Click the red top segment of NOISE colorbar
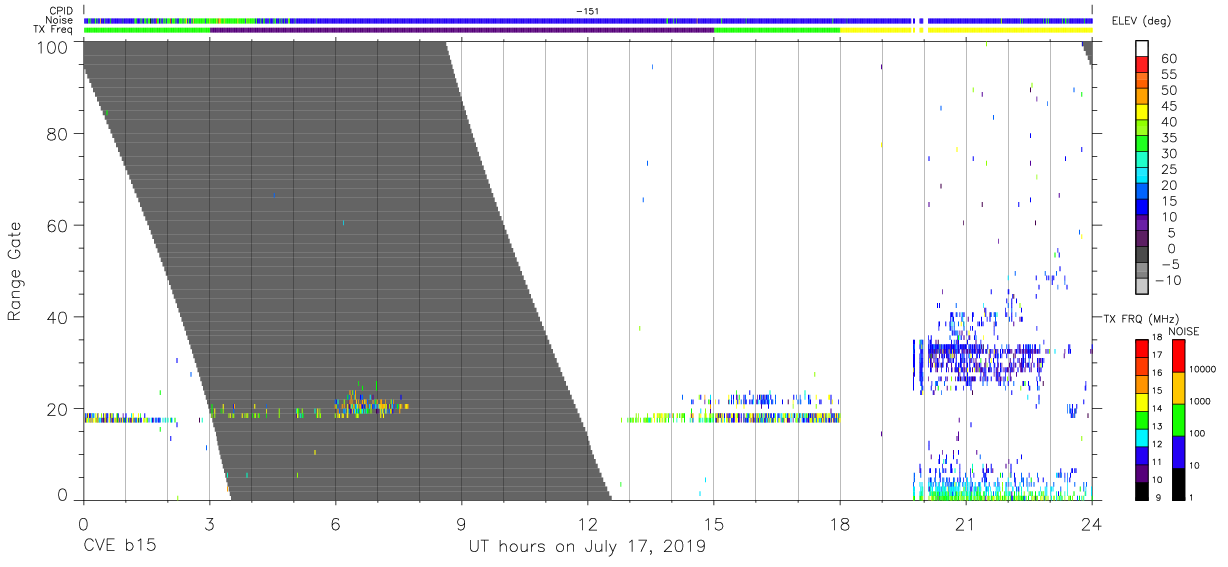 click(1179, 356)
